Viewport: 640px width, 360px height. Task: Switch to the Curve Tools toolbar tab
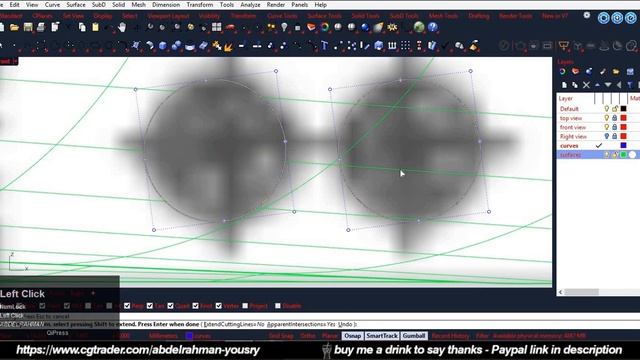coord(282,16)
